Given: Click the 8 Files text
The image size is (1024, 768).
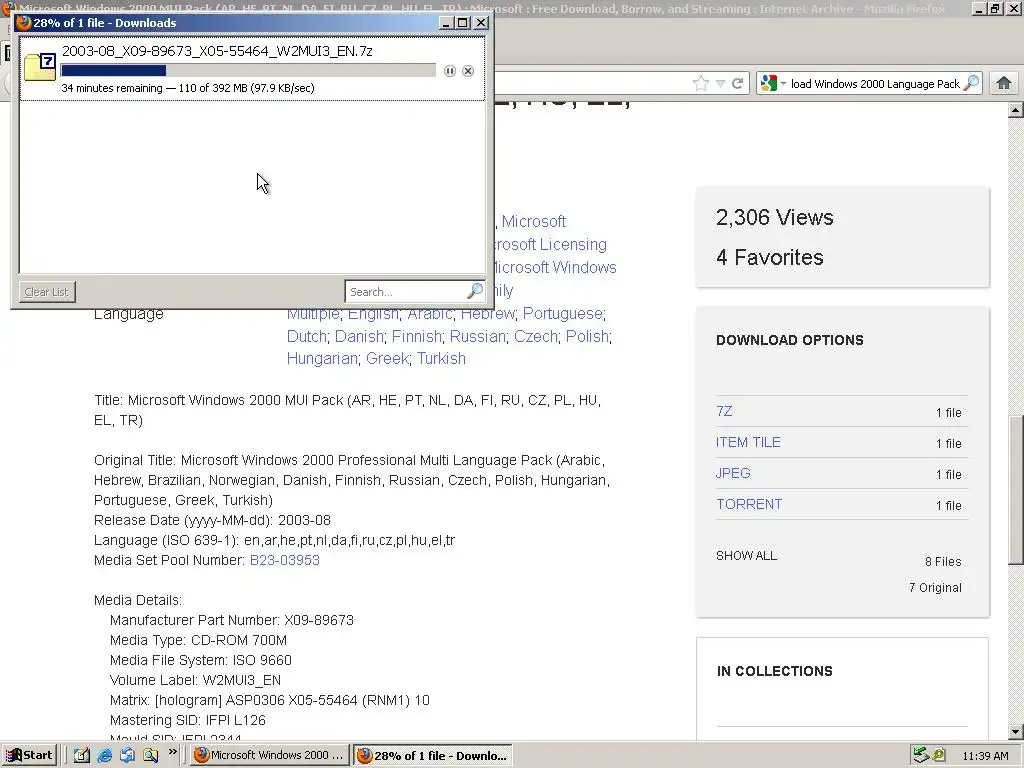Looking at the screenshot, I should (943, 562).
